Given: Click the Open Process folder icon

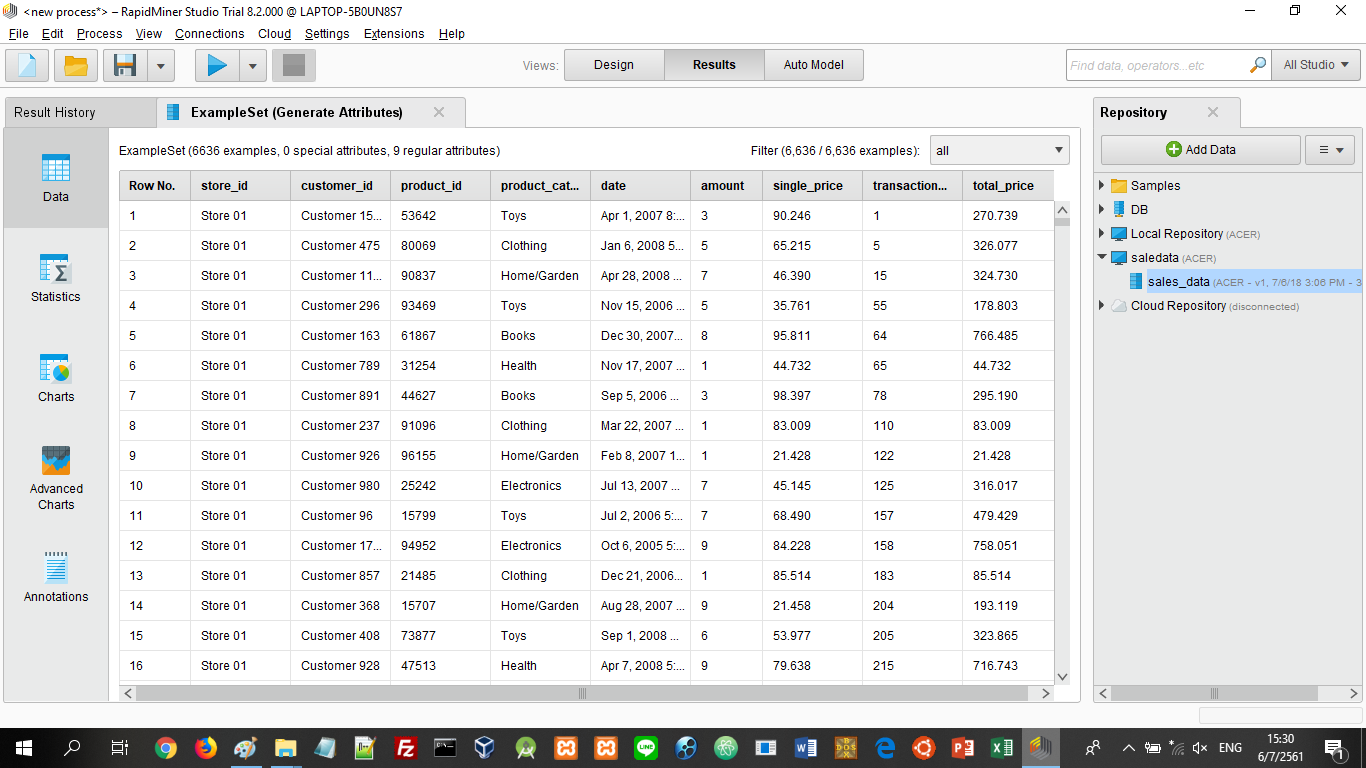Looking at the screenshot, I should (x=76, y=66).
